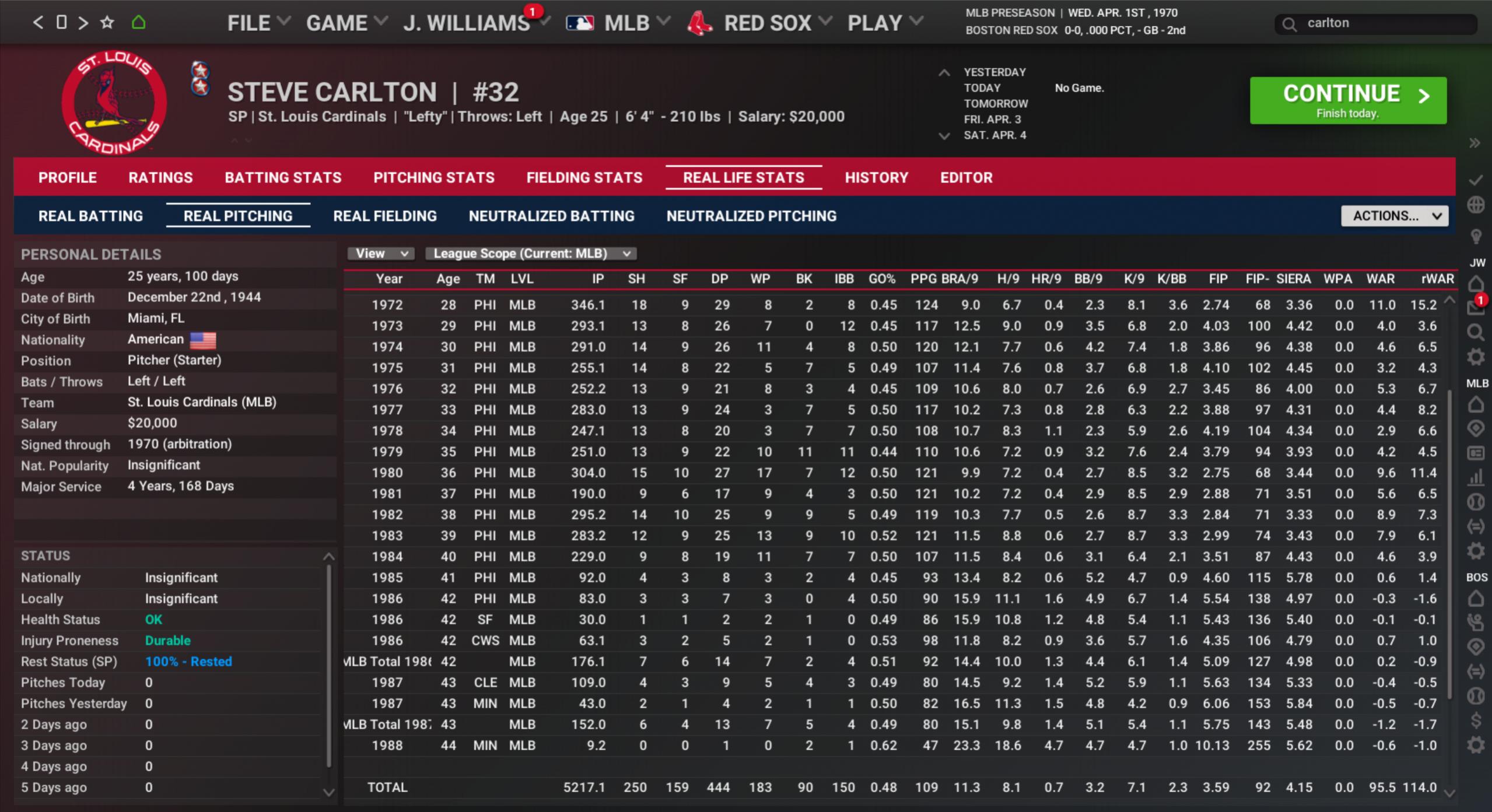The image size is (1492, 812).
Task: Switch to the PITCHING STATS tab
Action: click(x=434, y=178)
